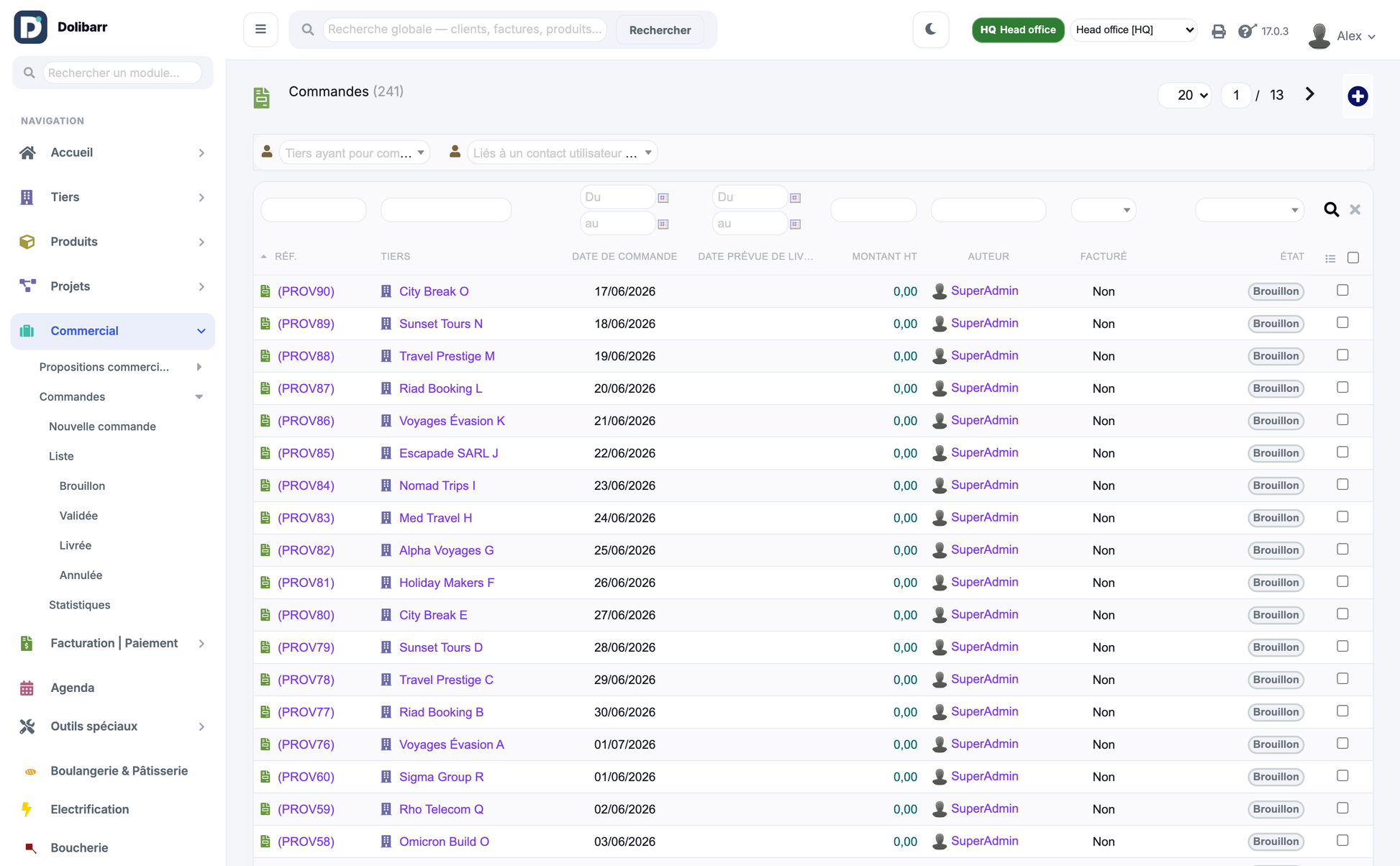The height and width of the screenshot is (866, 1400).
Task: Open calendar picker for delivery date Du
Action: coord(795,198)
